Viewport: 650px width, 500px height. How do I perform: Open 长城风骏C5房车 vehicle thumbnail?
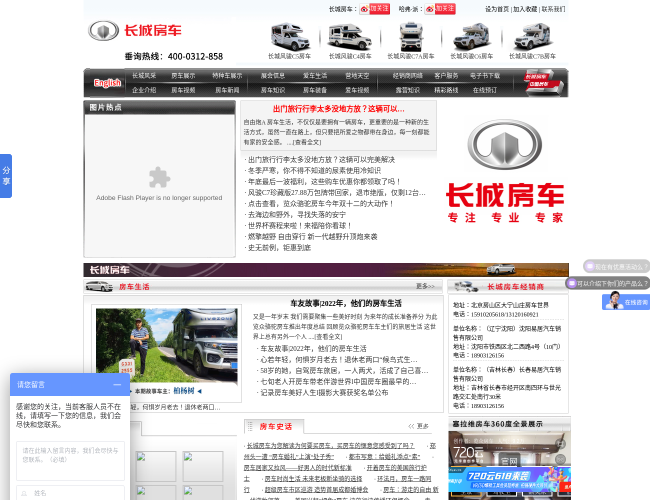tap(290, 36)
